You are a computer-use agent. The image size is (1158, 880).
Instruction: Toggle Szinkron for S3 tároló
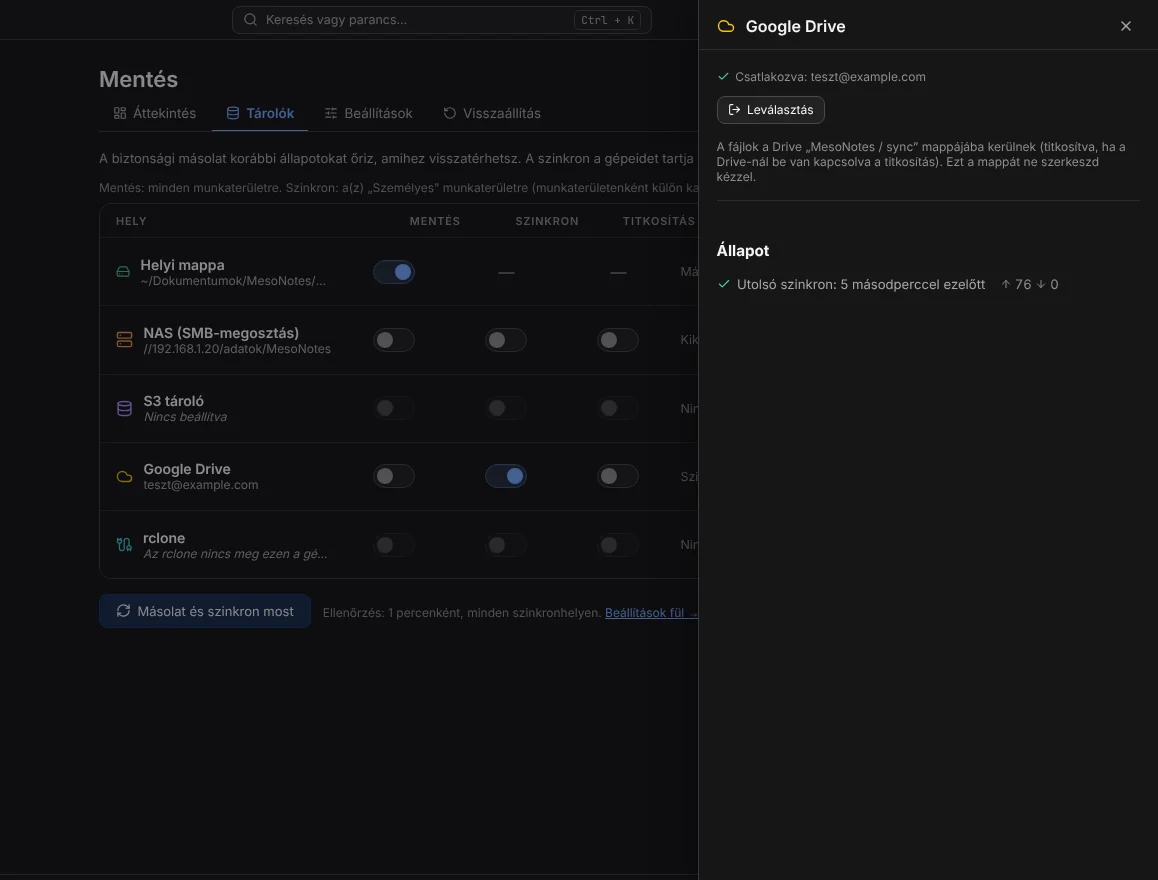point(506,408)
